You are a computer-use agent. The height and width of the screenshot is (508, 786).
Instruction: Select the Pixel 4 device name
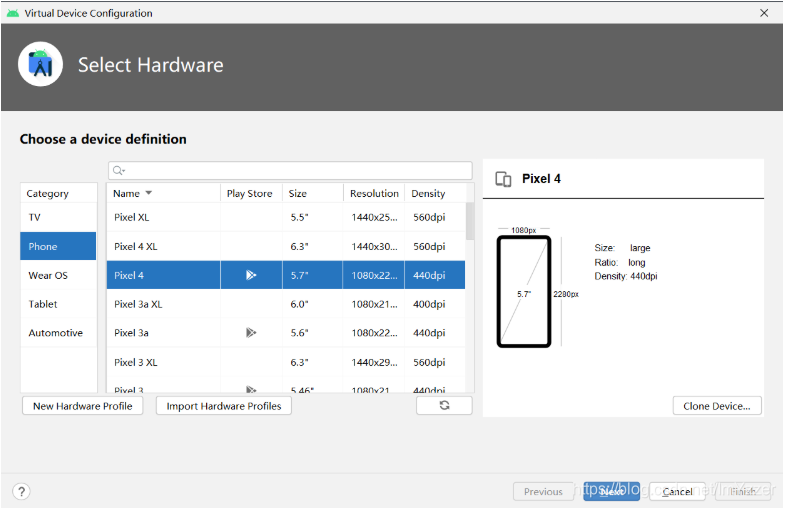click(129, 275)
